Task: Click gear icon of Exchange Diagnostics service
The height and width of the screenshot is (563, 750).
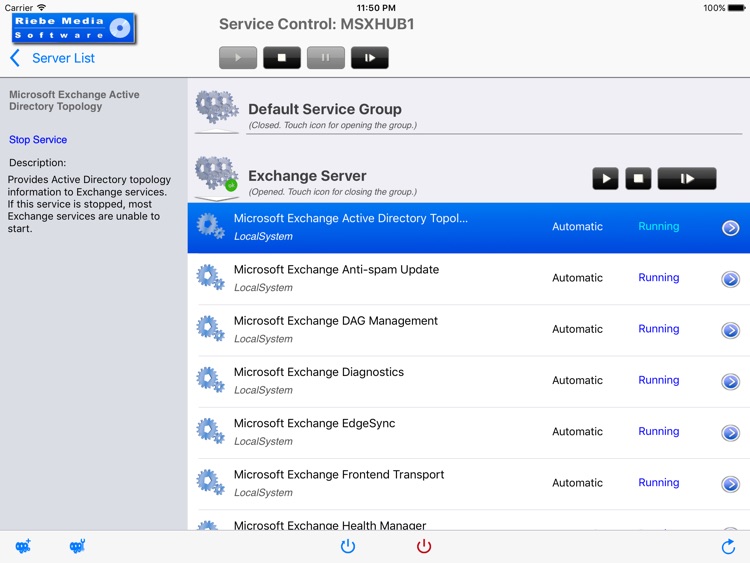Action: click(x=210, y=380)
